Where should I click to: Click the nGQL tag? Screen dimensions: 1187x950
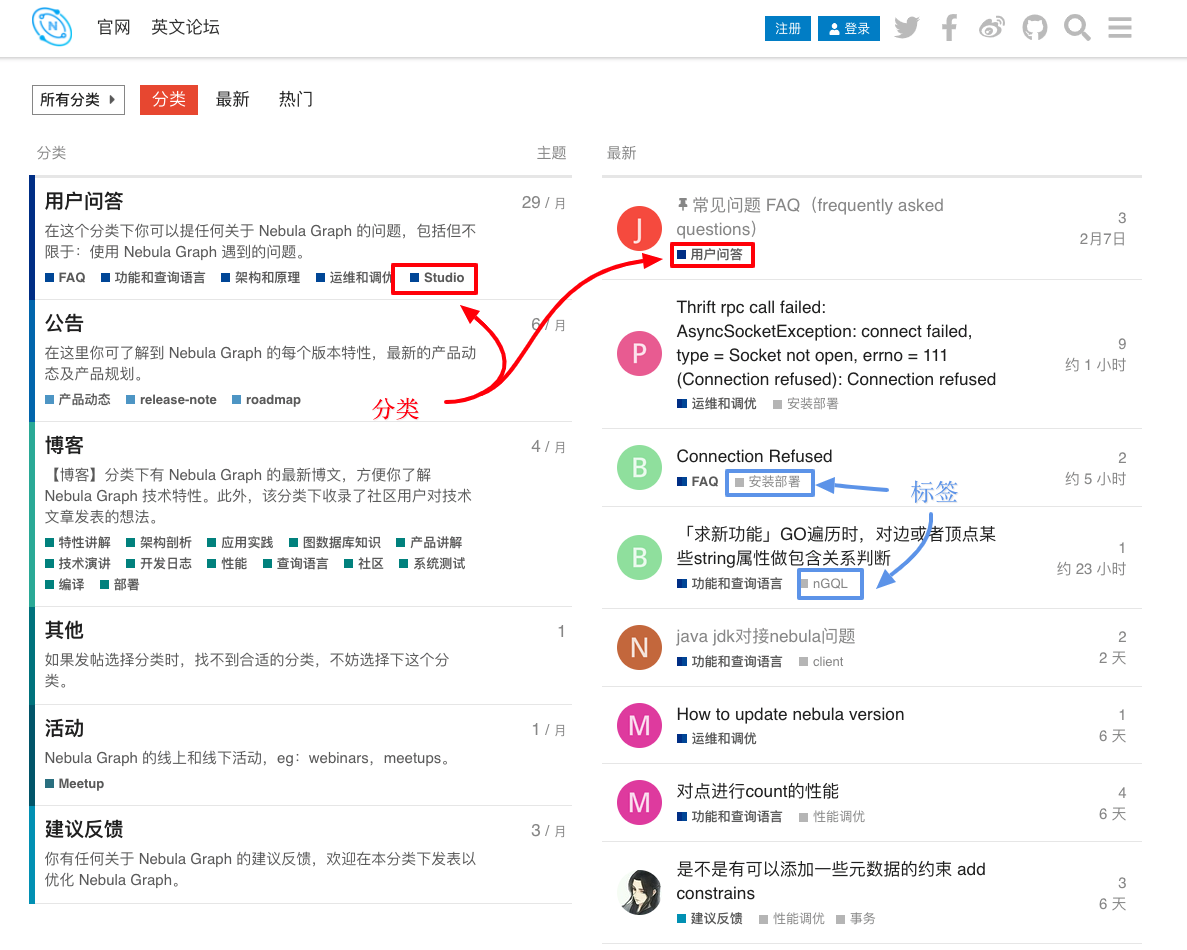[x=824, y=584]
